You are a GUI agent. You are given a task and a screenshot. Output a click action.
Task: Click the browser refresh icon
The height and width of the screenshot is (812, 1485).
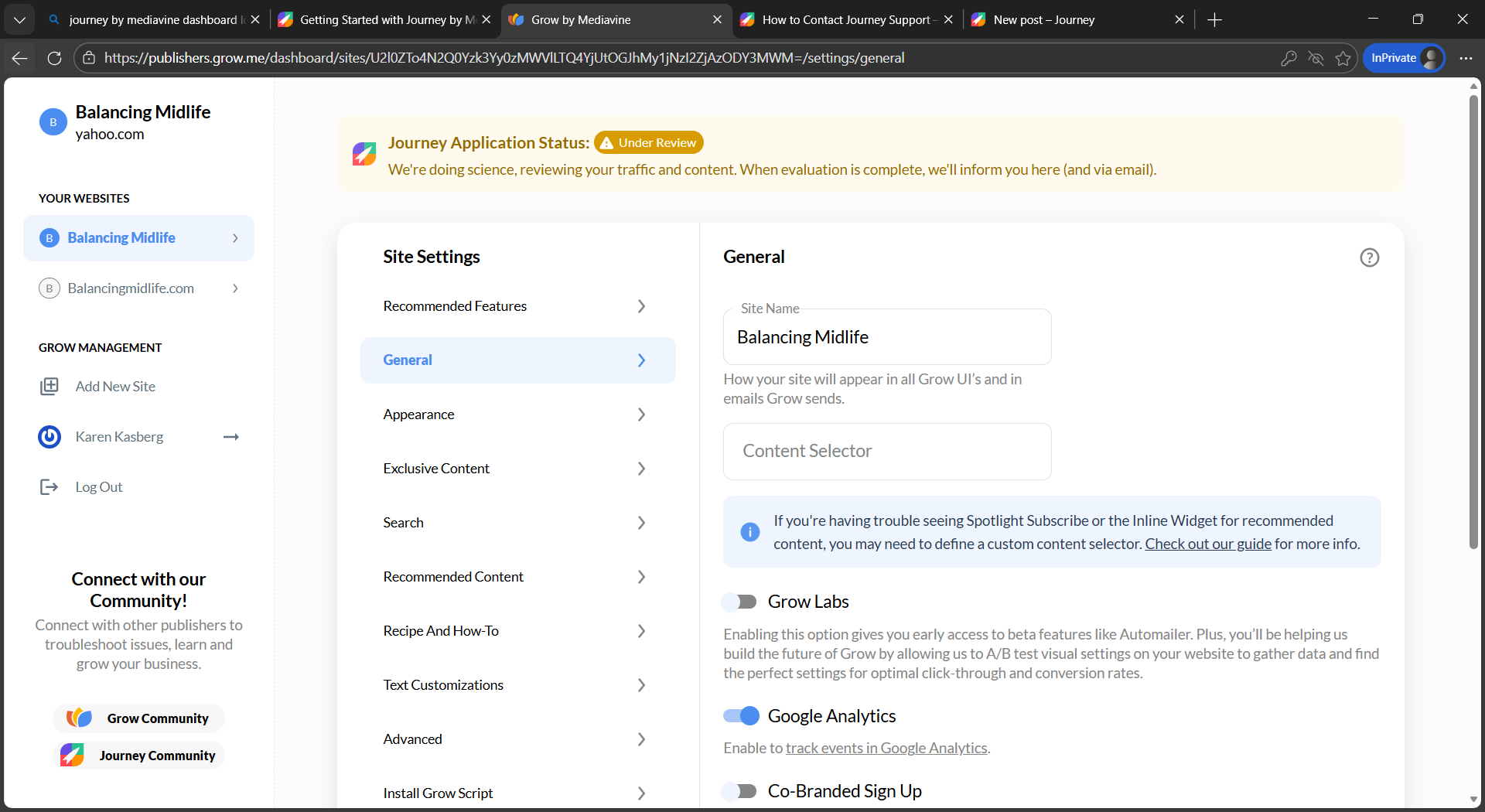click(54, 58)
